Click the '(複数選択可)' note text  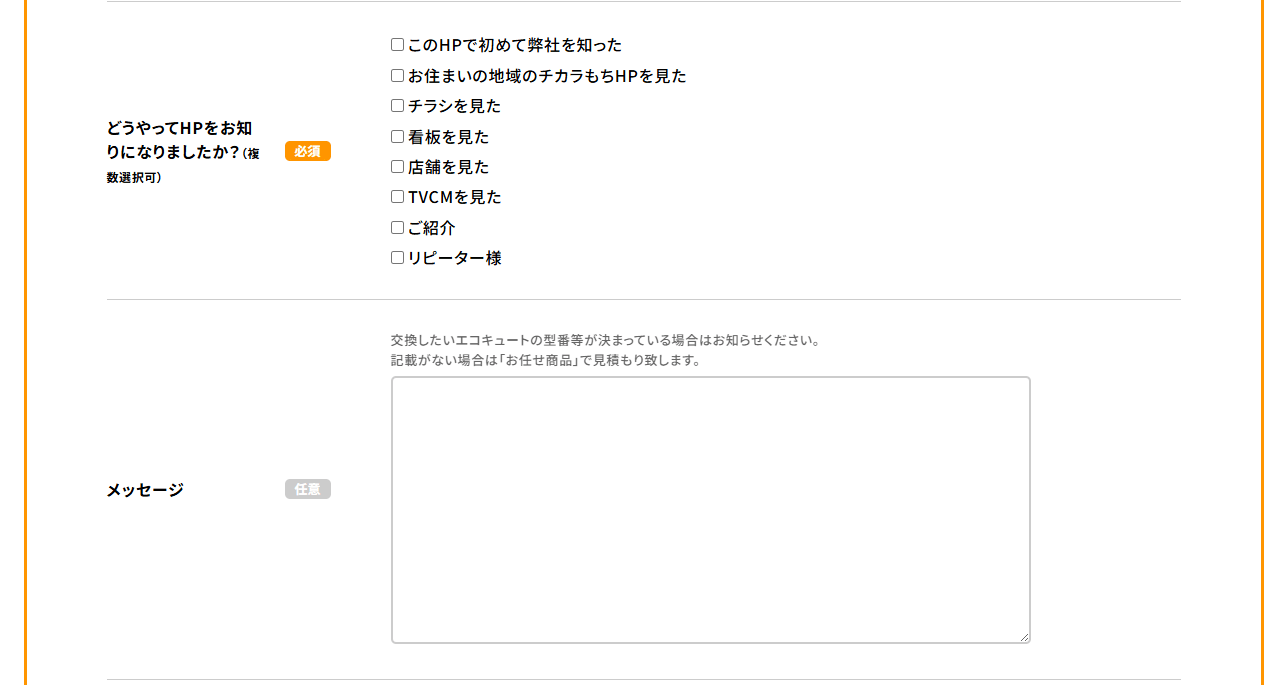134,178
